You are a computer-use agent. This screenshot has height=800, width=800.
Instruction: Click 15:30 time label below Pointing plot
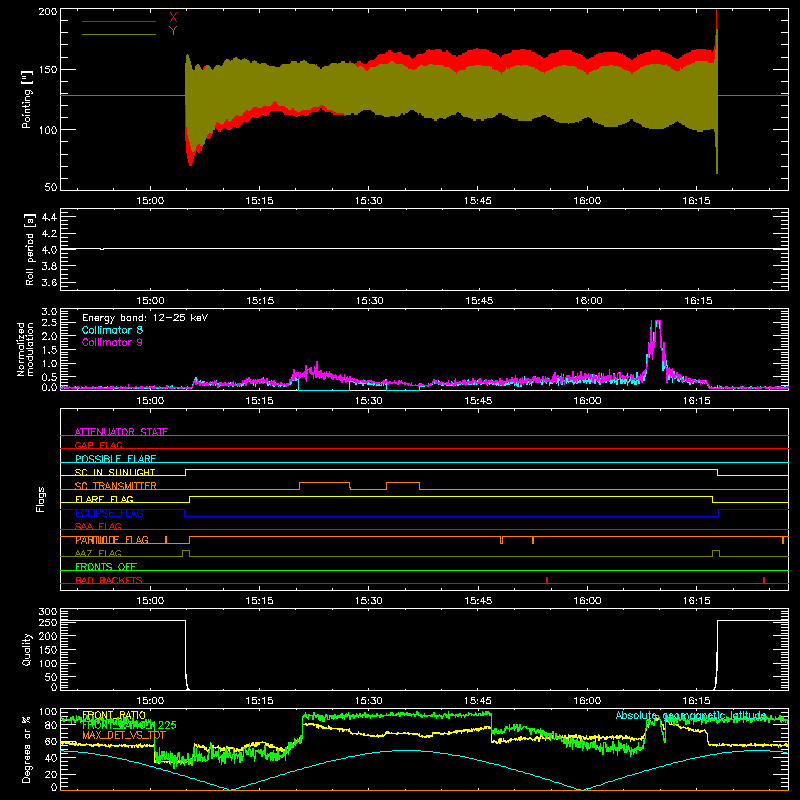(368, 201)
